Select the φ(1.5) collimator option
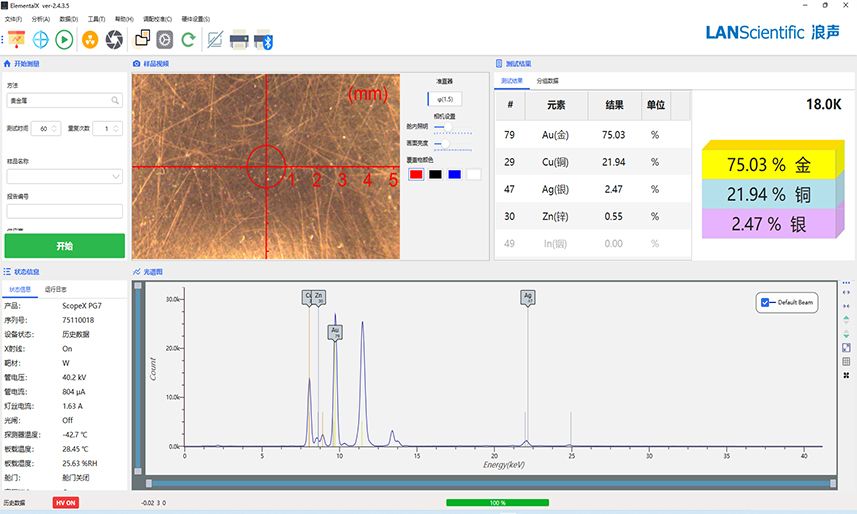Image resolution: width=857 pixels, height=514 pixels. coord(444,99)
